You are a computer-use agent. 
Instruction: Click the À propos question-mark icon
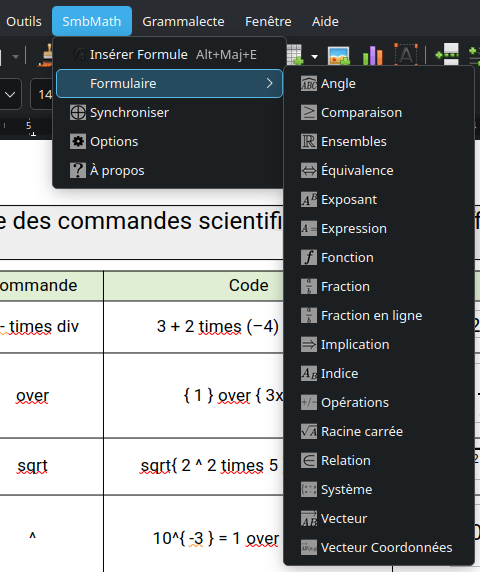click(x=78, y=170)
